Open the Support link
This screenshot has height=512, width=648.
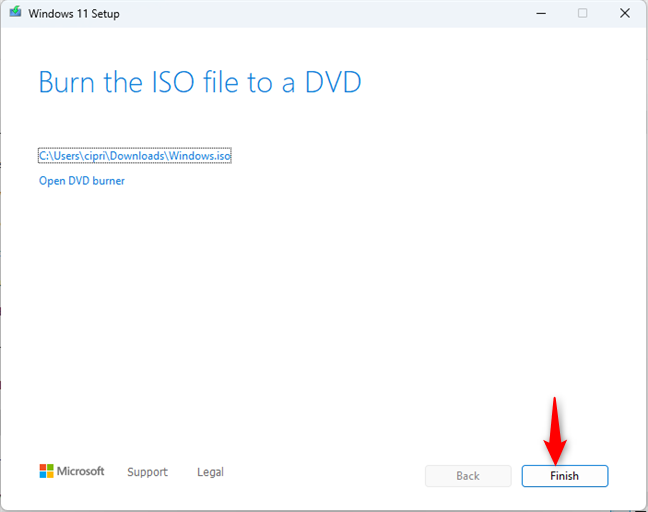pyautogui.click(x=148, y=472)
